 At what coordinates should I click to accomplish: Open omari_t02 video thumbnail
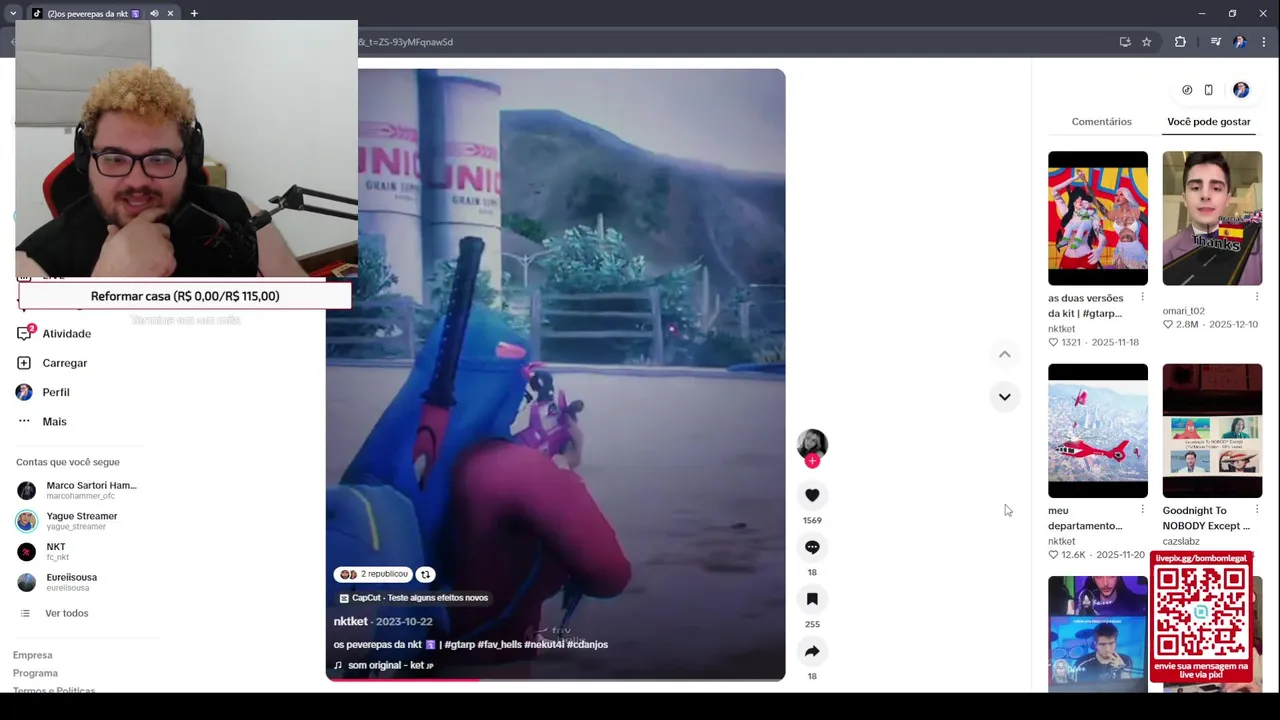1212,218
